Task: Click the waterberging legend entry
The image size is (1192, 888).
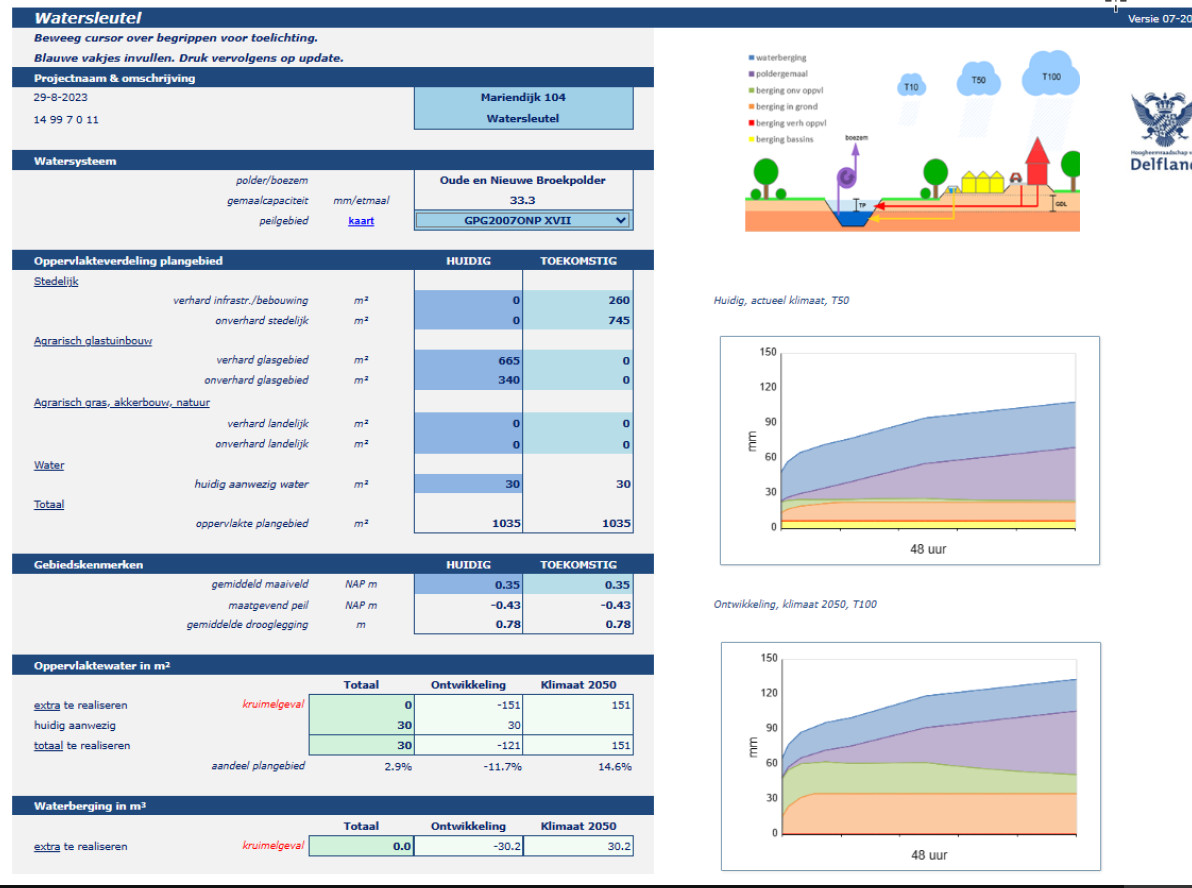Action: 778,58
